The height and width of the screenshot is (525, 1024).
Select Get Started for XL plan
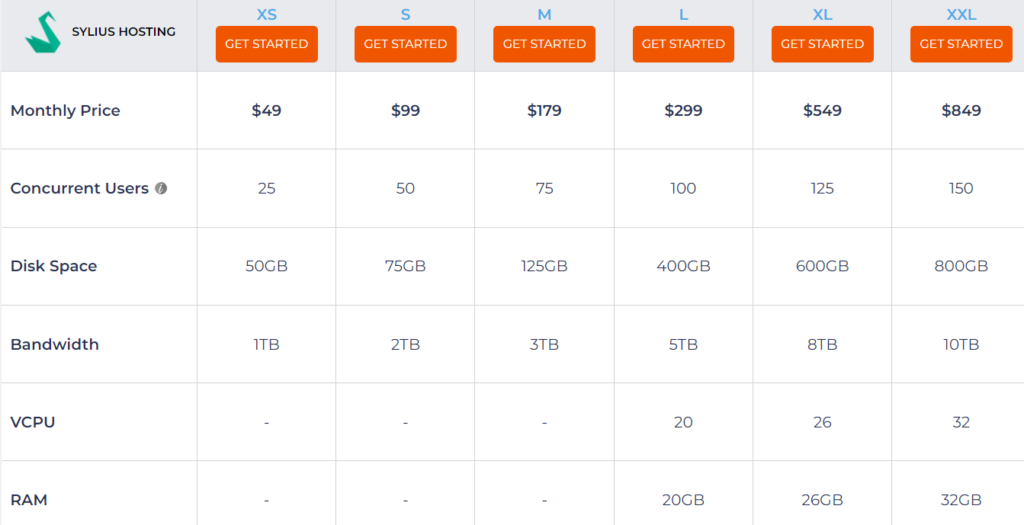(822, 44)
